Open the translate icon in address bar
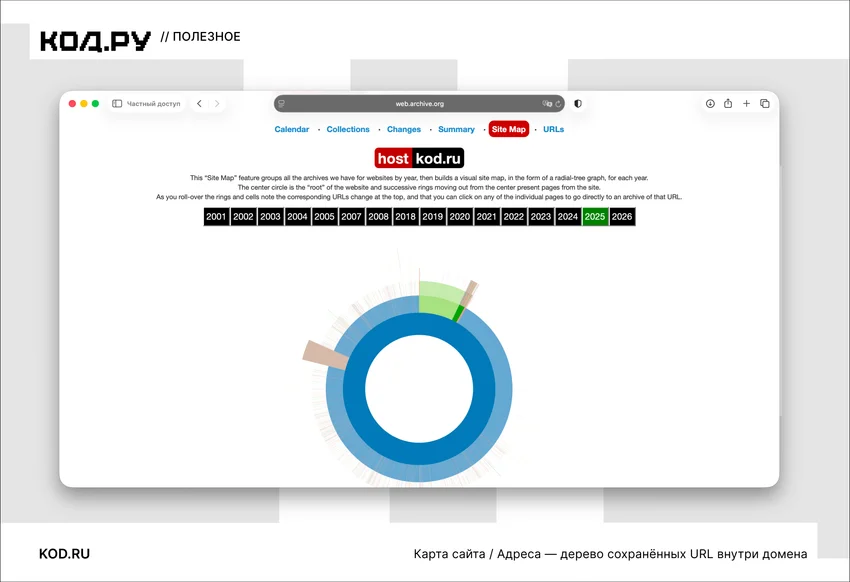 547,104
